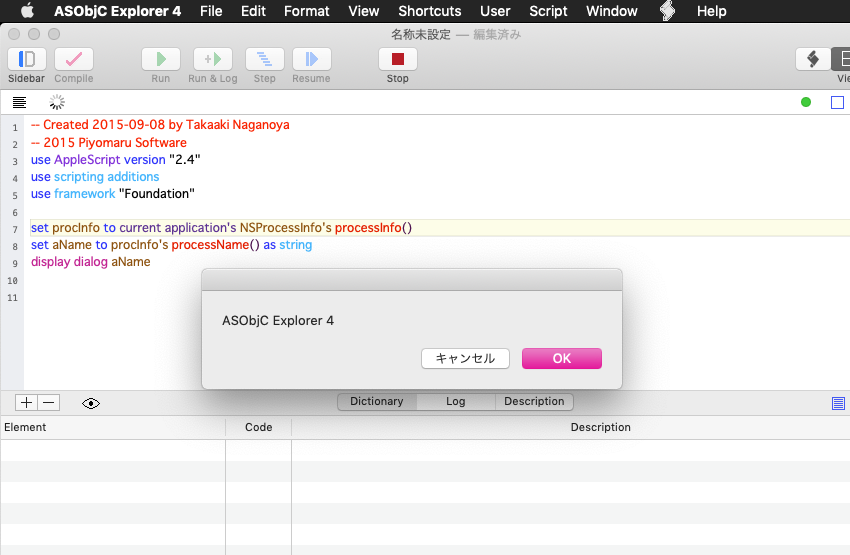Click OK in the dialog

click(562, 358)
